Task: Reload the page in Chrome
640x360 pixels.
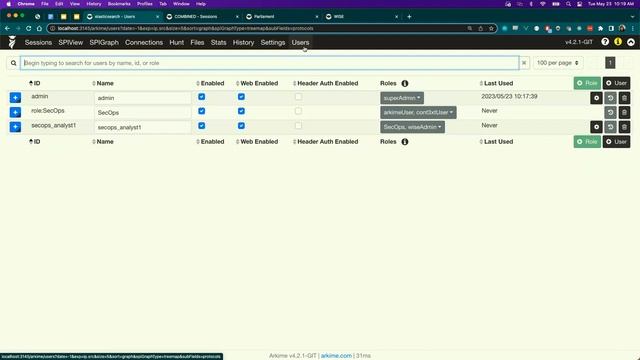Action: (28, 28)
